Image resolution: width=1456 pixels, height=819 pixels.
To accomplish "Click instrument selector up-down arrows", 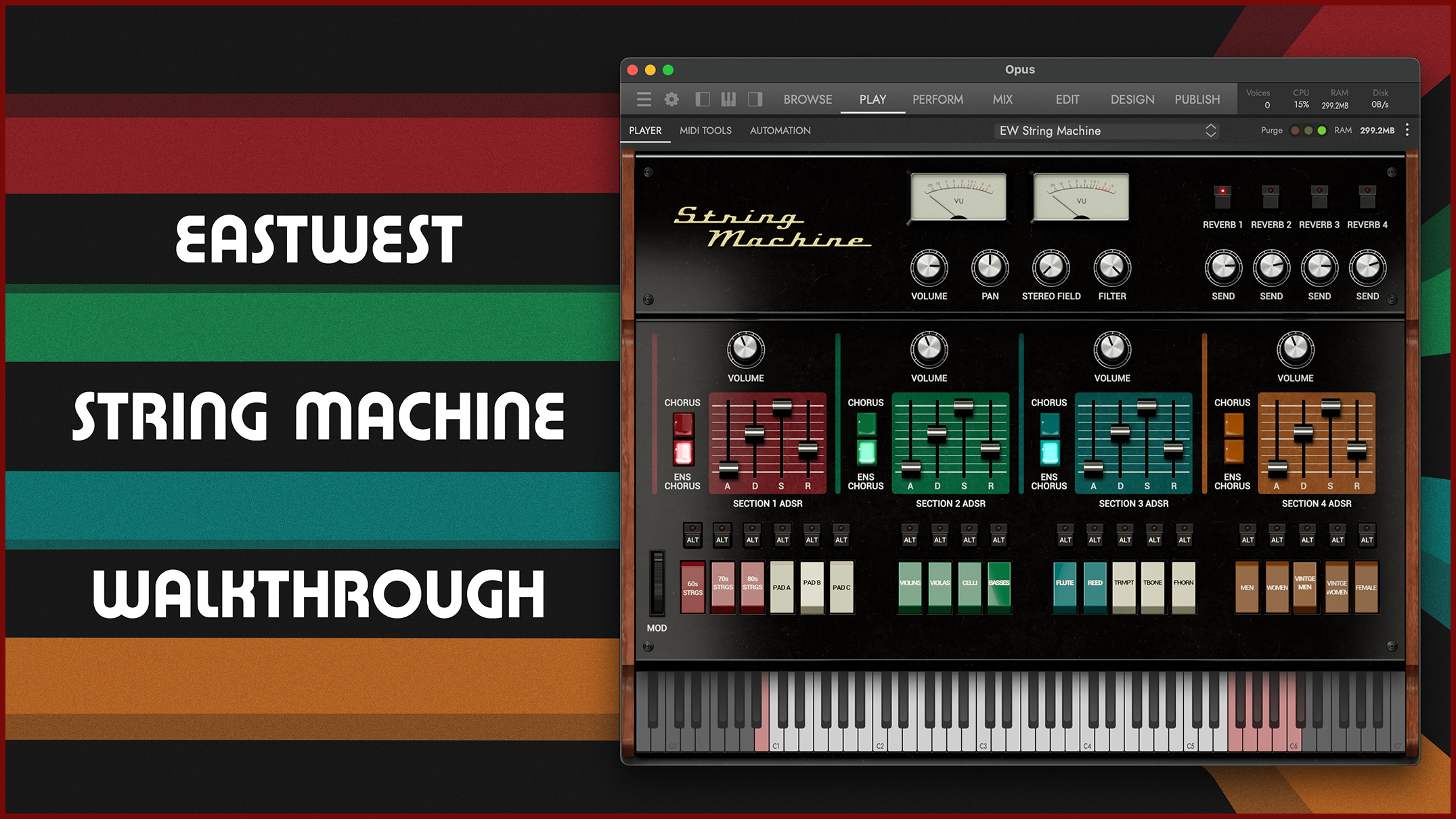I will [1211, 131].
